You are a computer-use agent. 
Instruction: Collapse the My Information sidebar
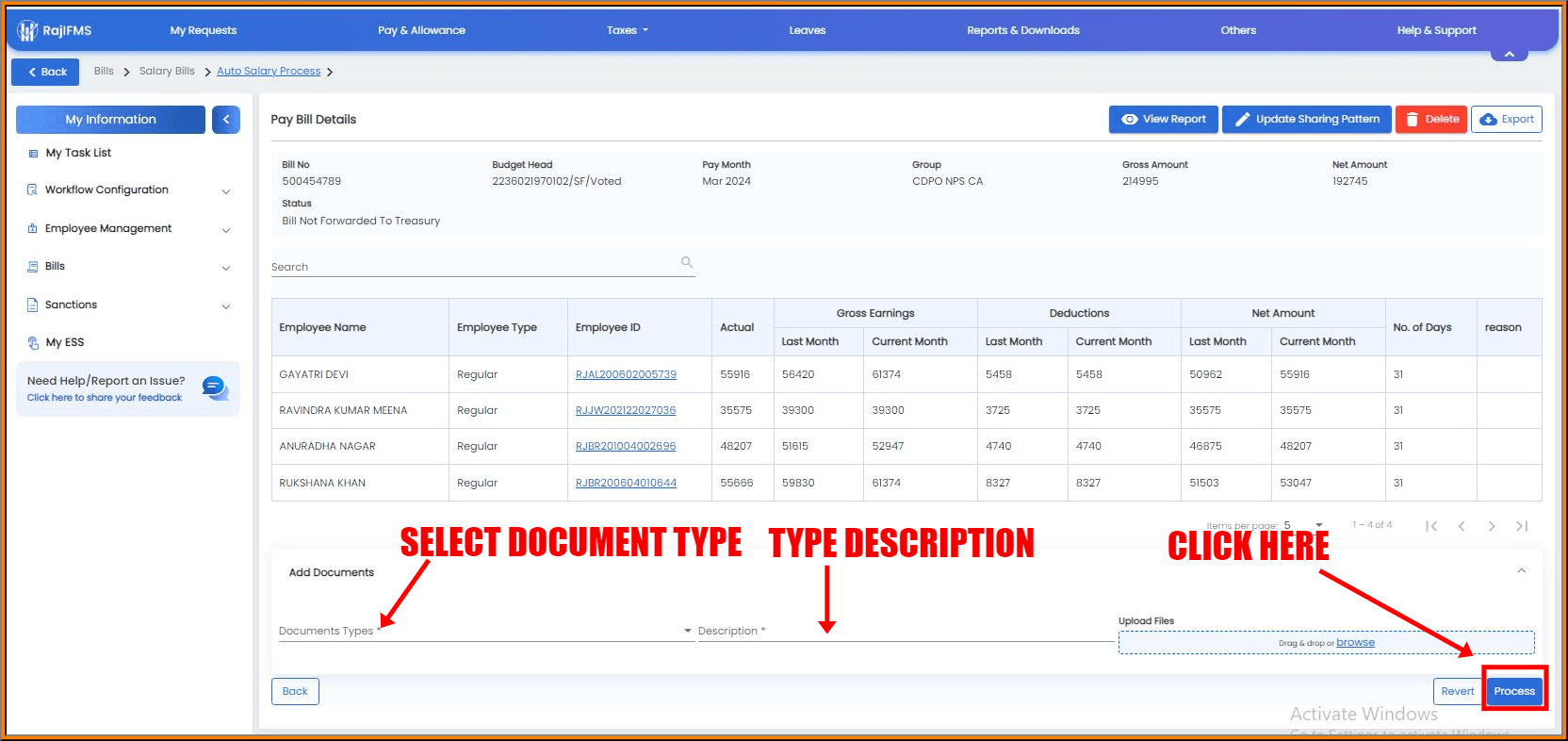[226, 120]
